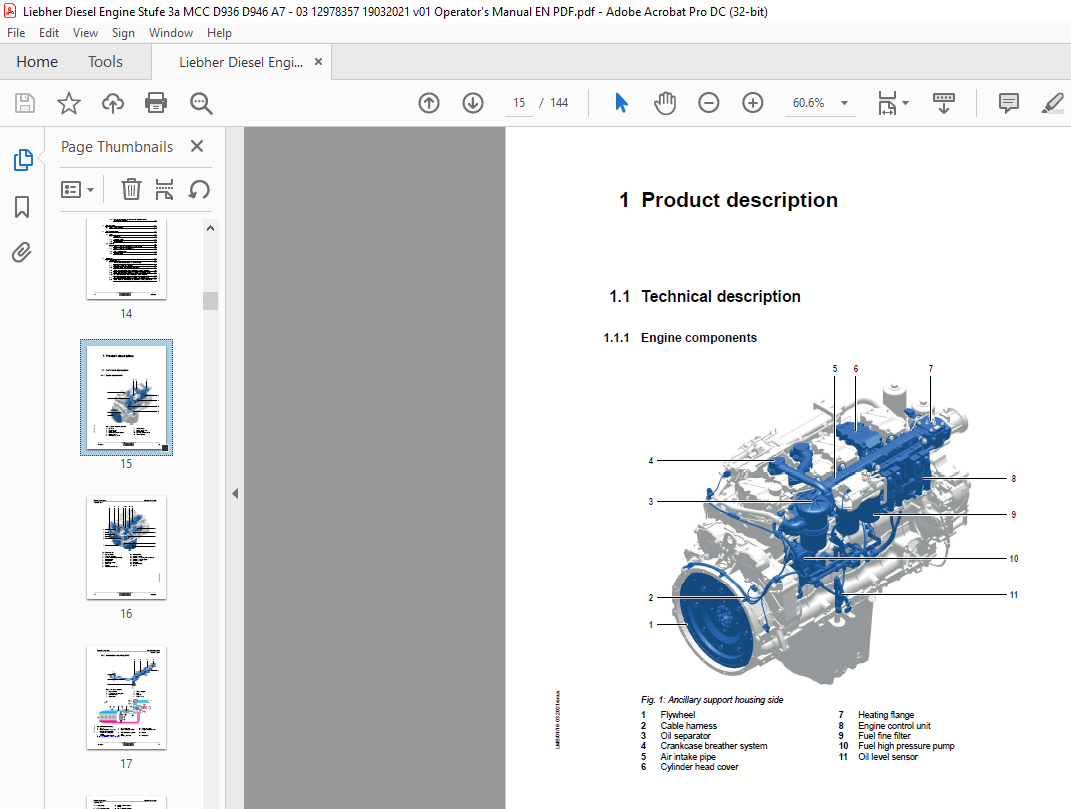Open Bookmarks panel in sidebar
The image size is (1071, 809).
[22, 207]
